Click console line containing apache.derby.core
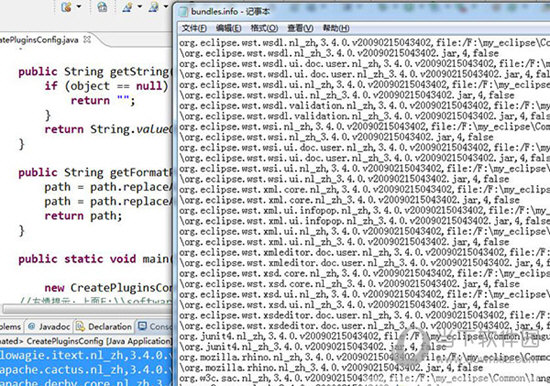This screenshot has width=550, height=386. click(86, 382)
